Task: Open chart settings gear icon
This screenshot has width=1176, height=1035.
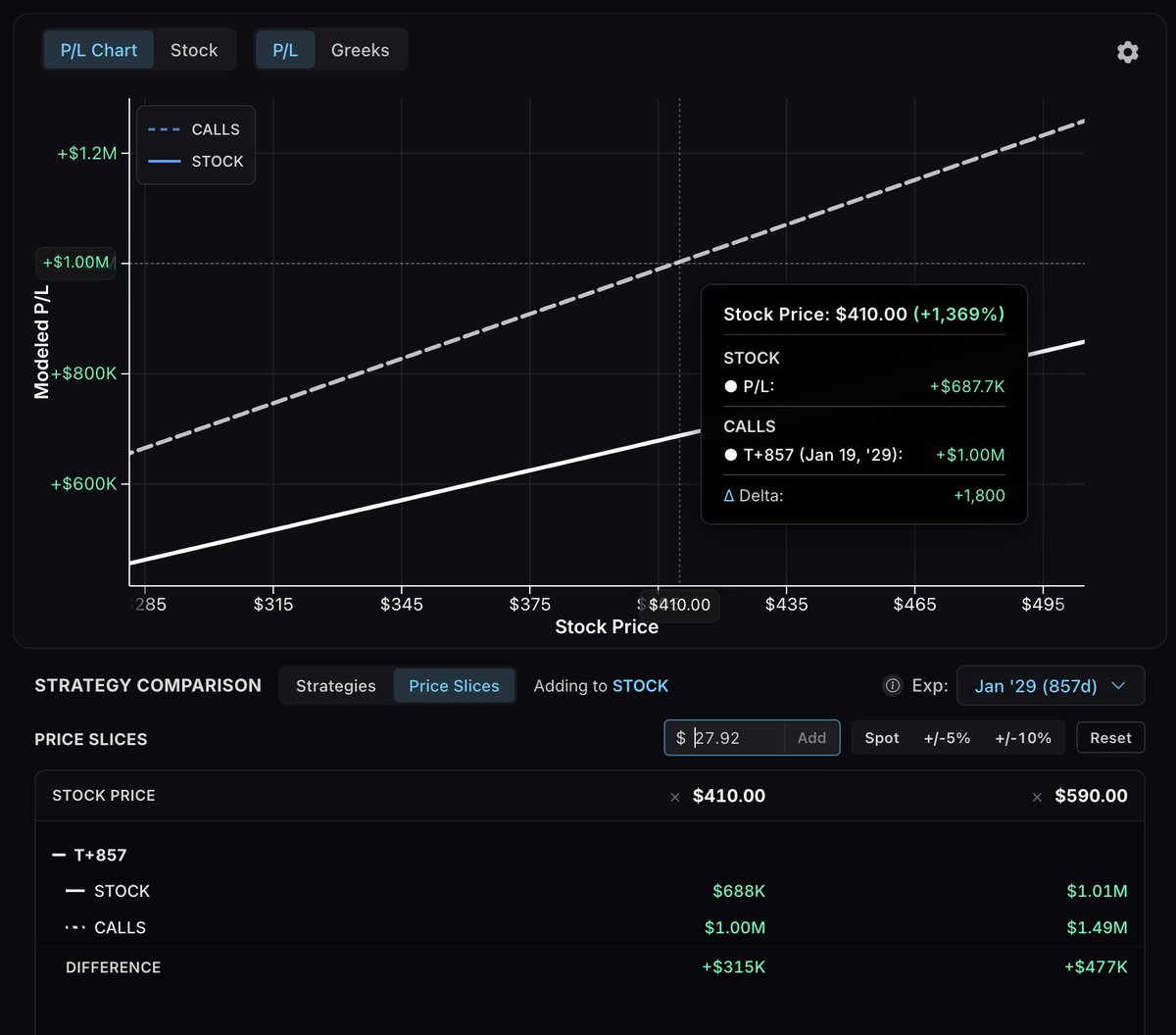Action: [1128, 52]
